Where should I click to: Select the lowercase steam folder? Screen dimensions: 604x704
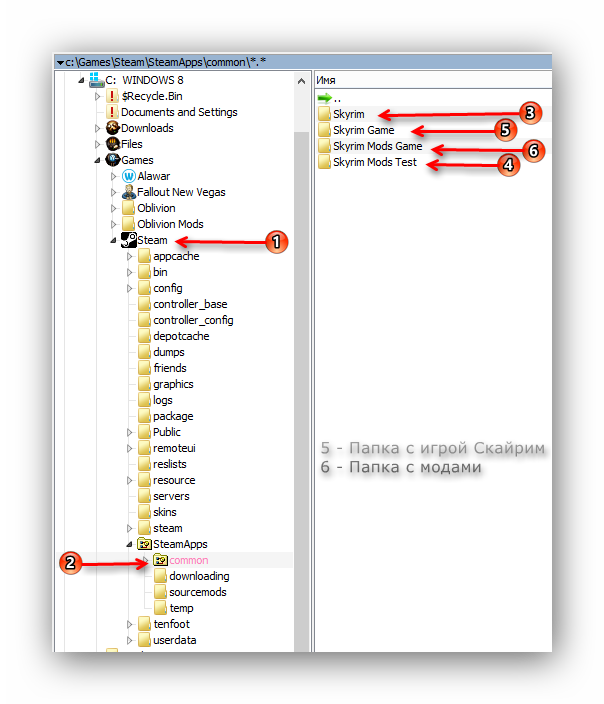[x=168, y=528]
